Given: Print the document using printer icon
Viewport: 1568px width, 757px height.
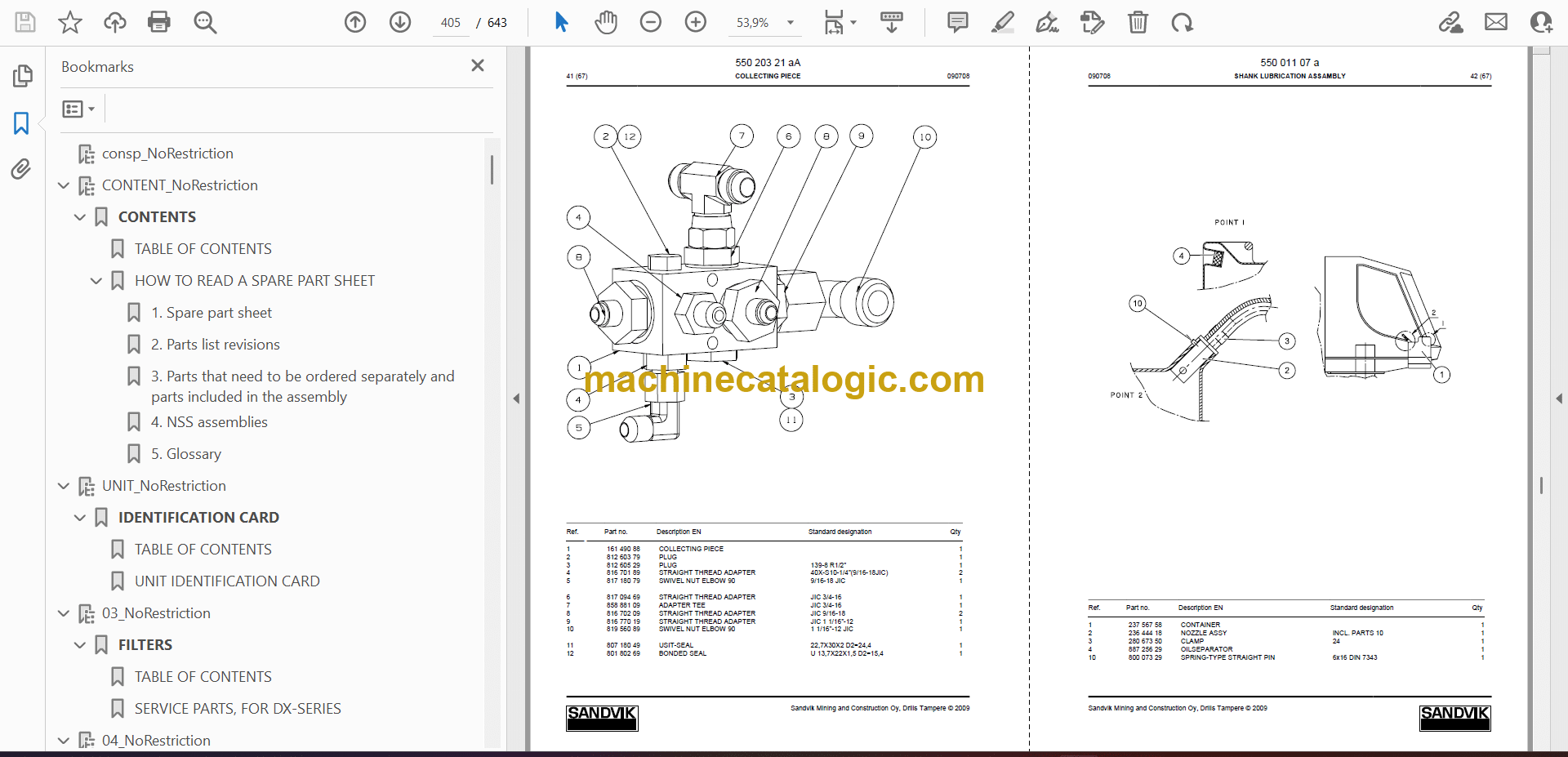Looking at the screenshot, I should (159, 22).
